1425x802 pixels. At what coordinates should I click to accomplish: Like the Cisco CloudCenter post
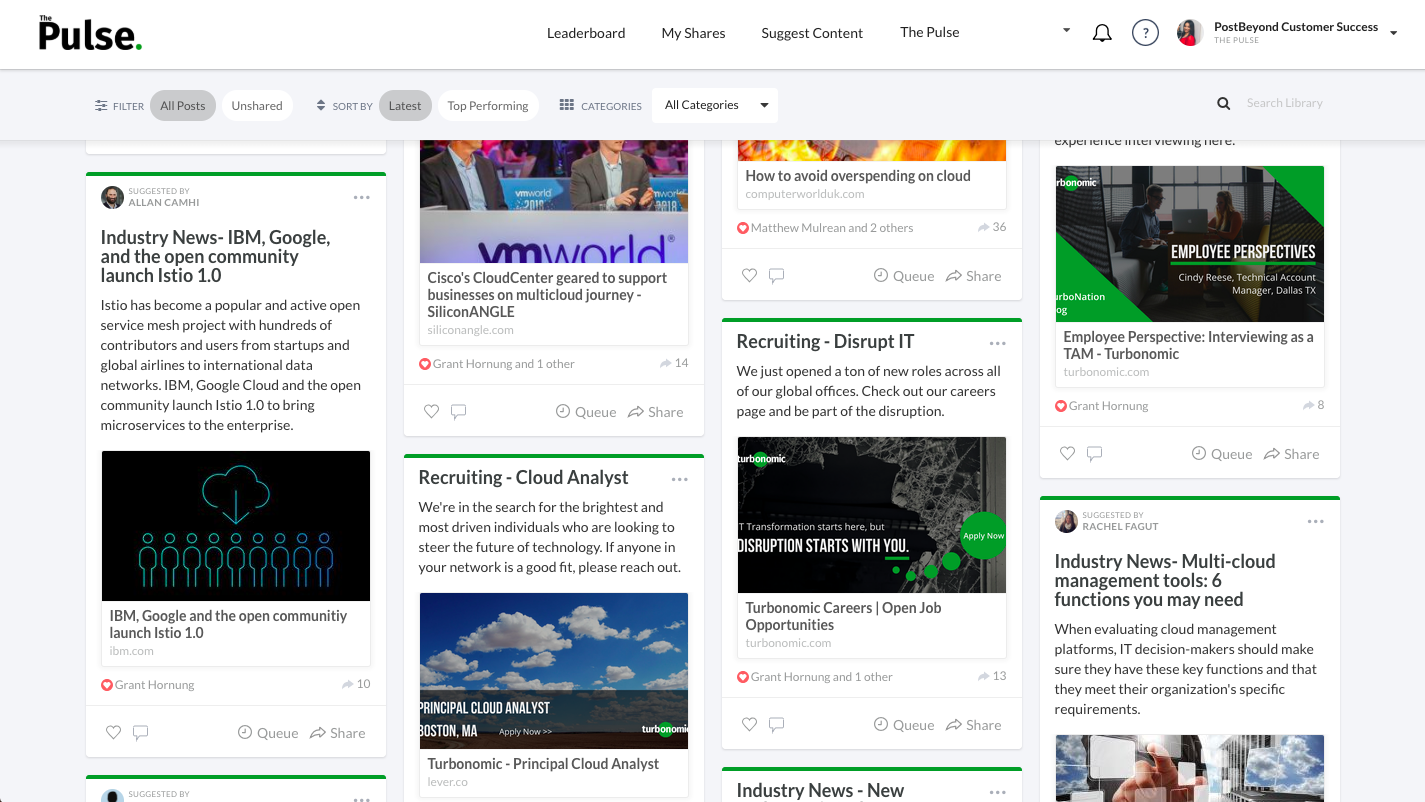point(431,411)
